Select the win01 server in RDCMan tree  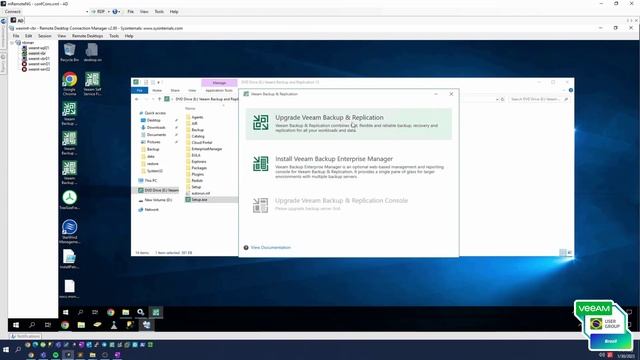point(39,64)
